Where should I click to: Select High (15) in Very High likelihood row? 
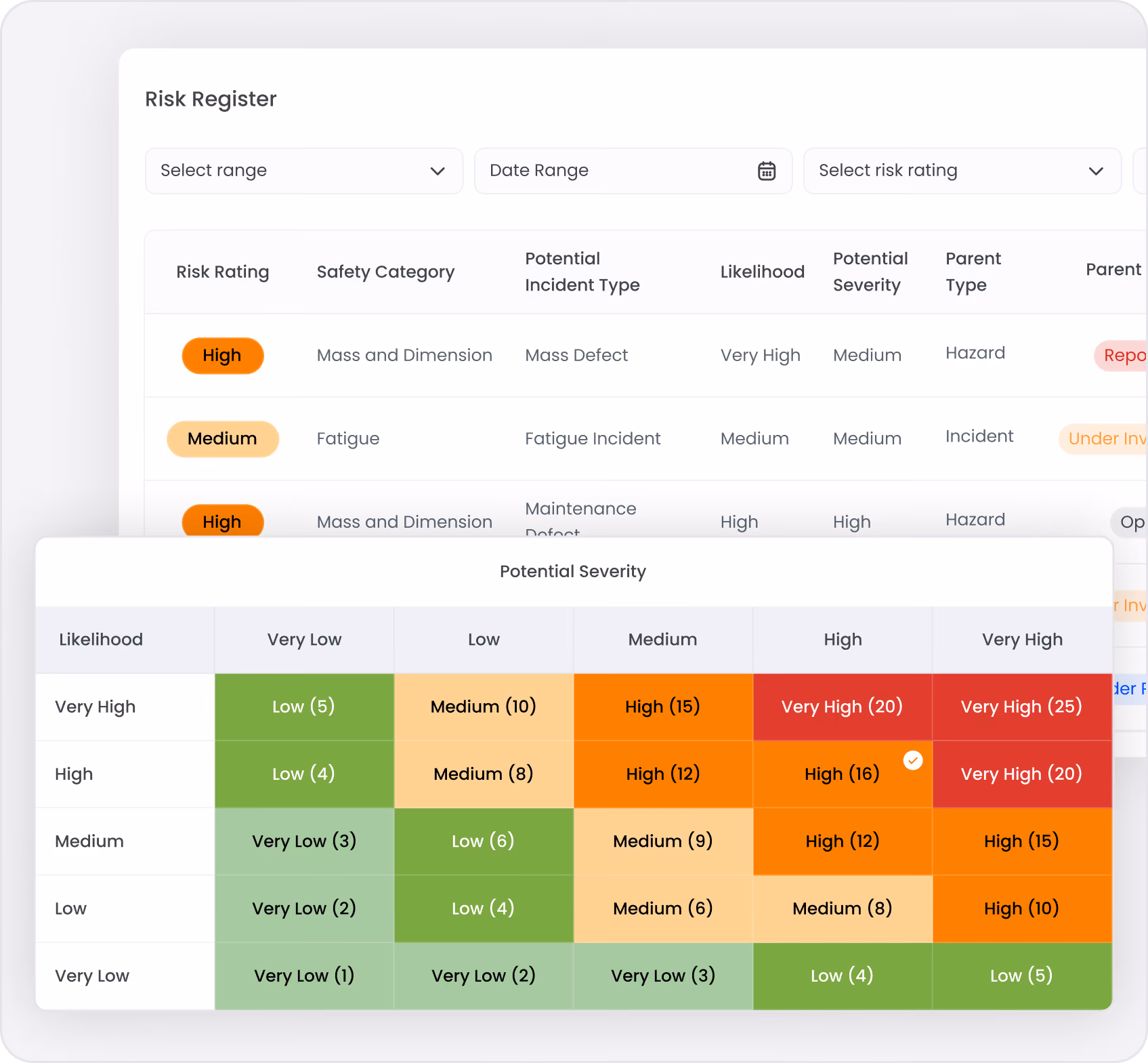[663, 707]
